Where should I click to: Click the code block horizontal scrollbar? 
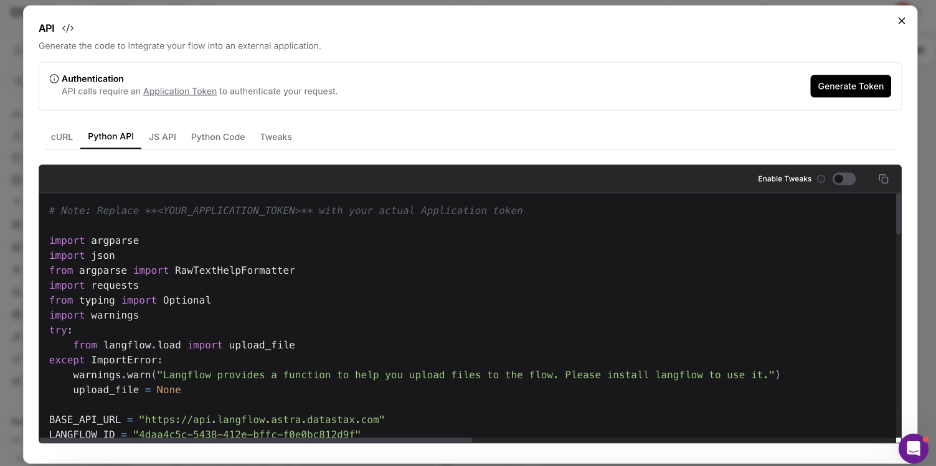tap(255, 440)
